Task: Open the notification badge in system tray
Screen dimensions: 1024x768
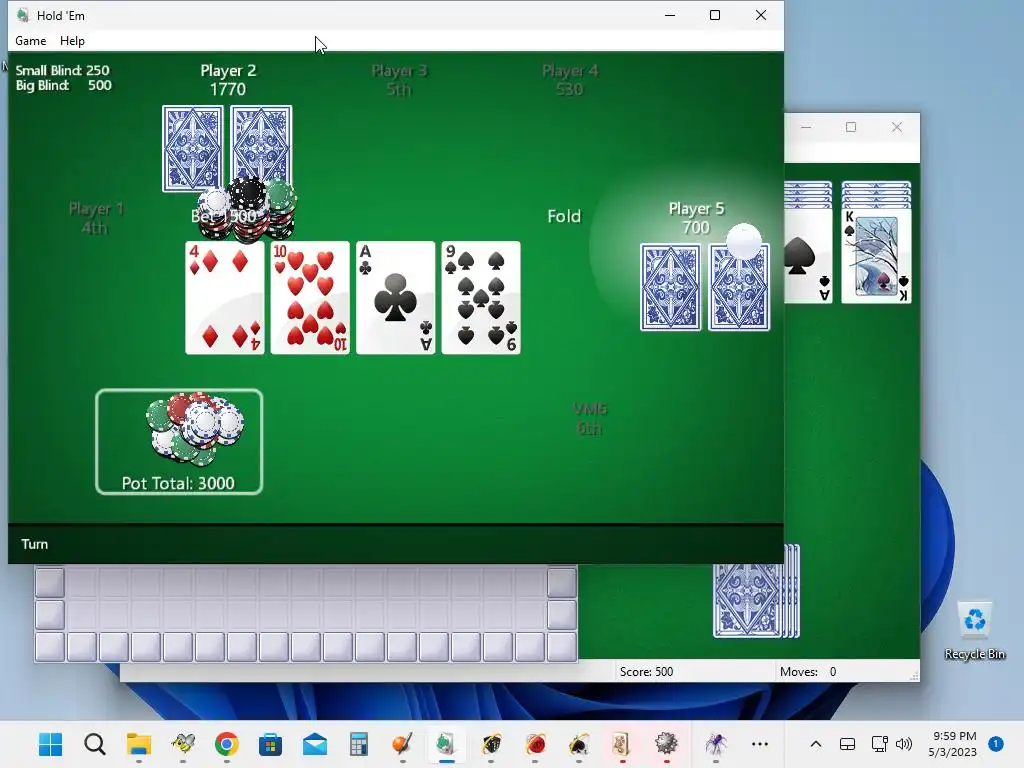Action: point(996,743)
